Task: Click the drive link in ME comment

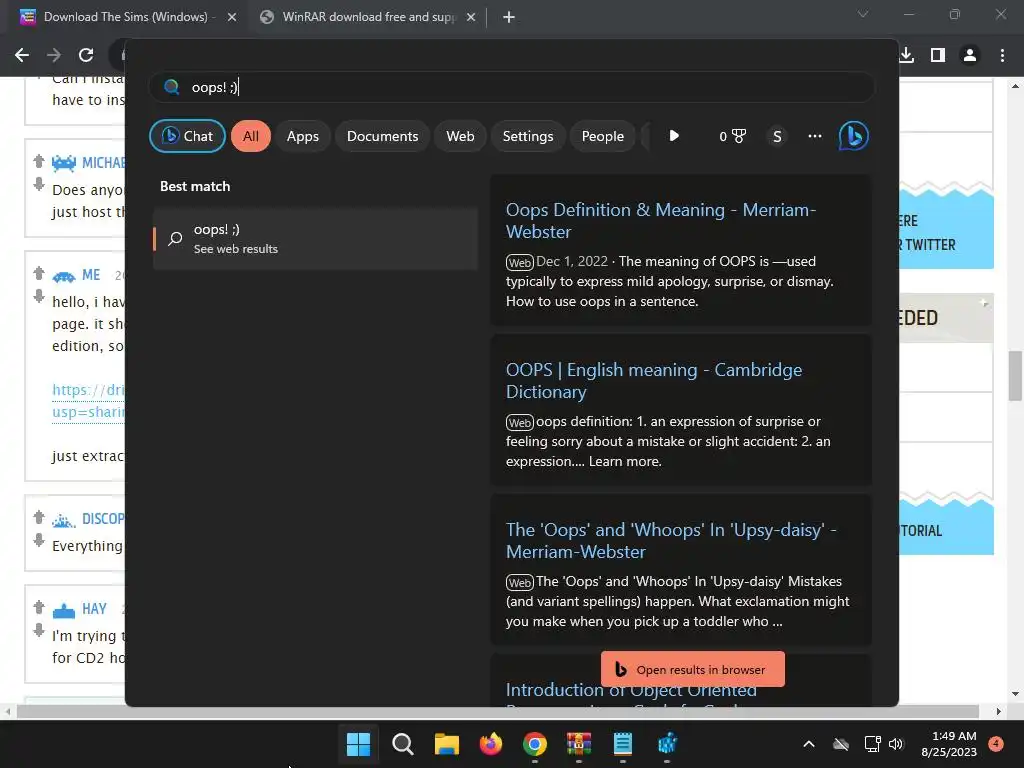Action: click(x=88, y=400)
